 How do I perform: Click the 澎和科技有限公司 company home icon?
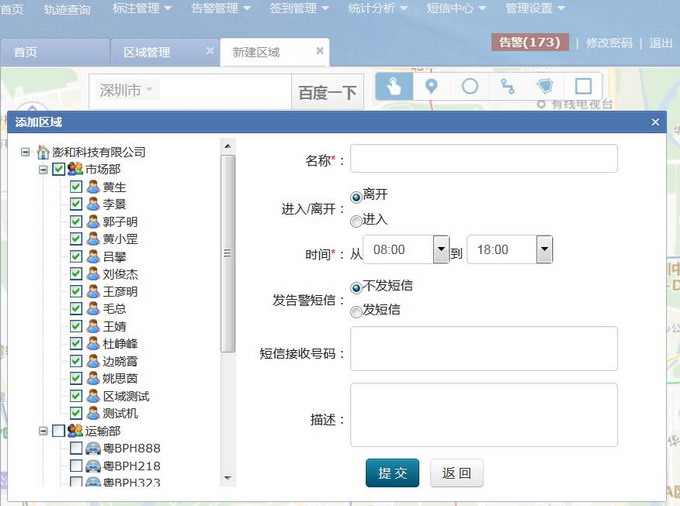click(x=43, y=152)
